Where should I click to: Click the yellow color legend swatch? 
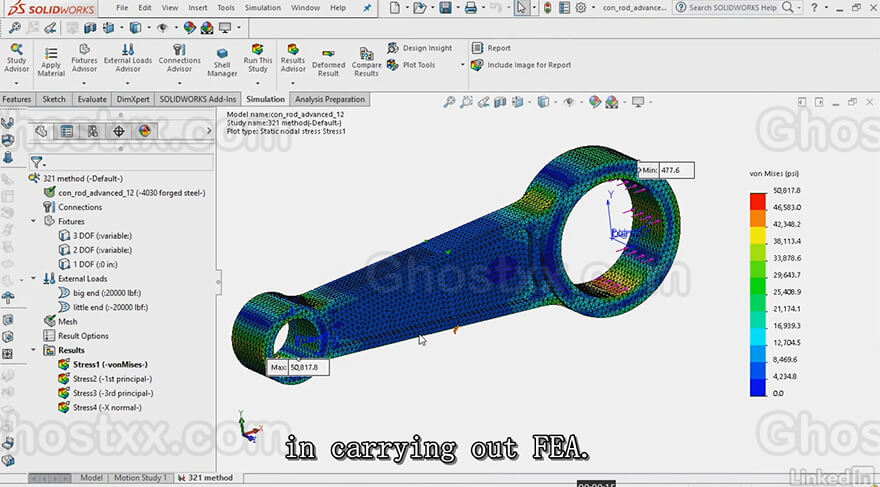point(758,235)
